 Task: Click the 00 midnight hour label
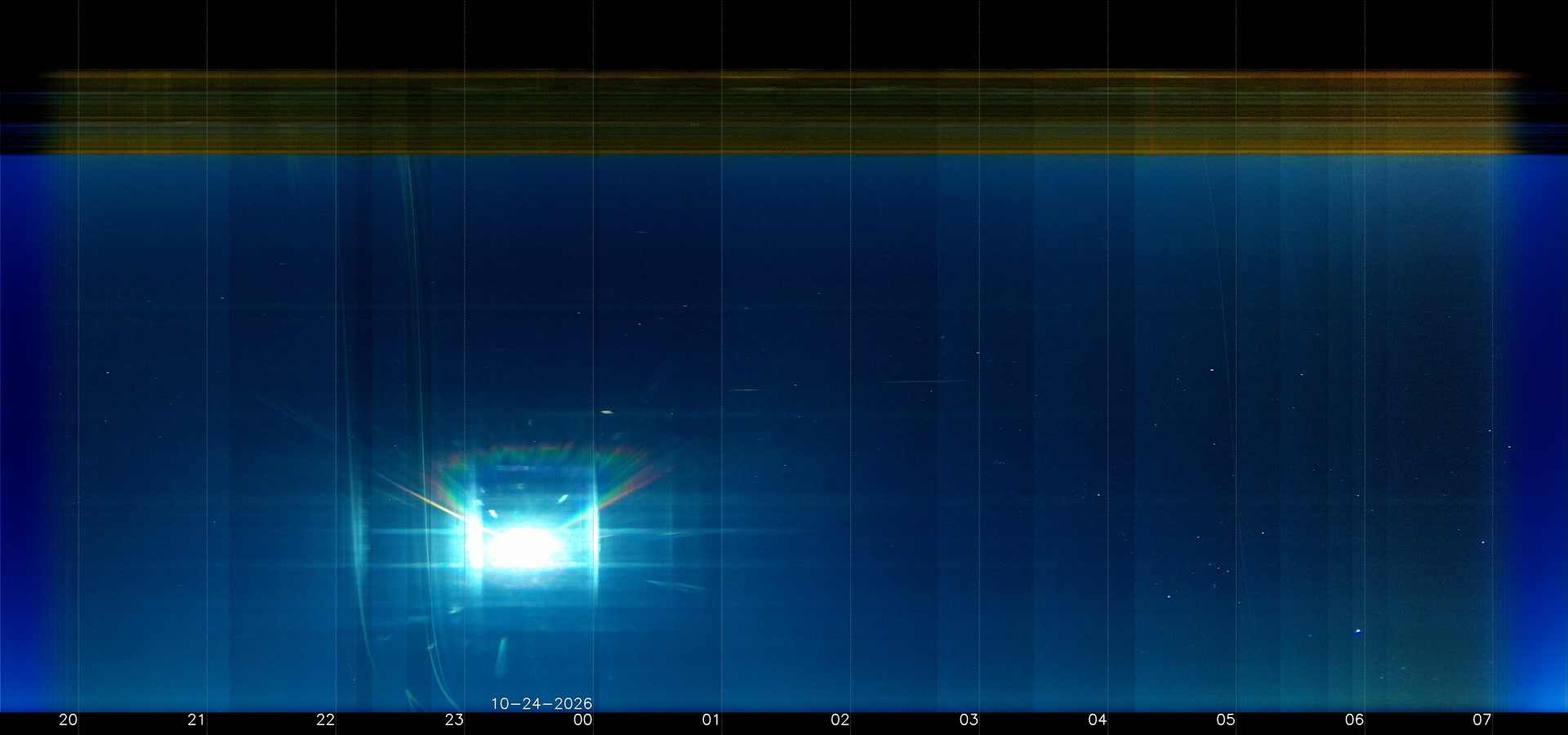(583, 720)
